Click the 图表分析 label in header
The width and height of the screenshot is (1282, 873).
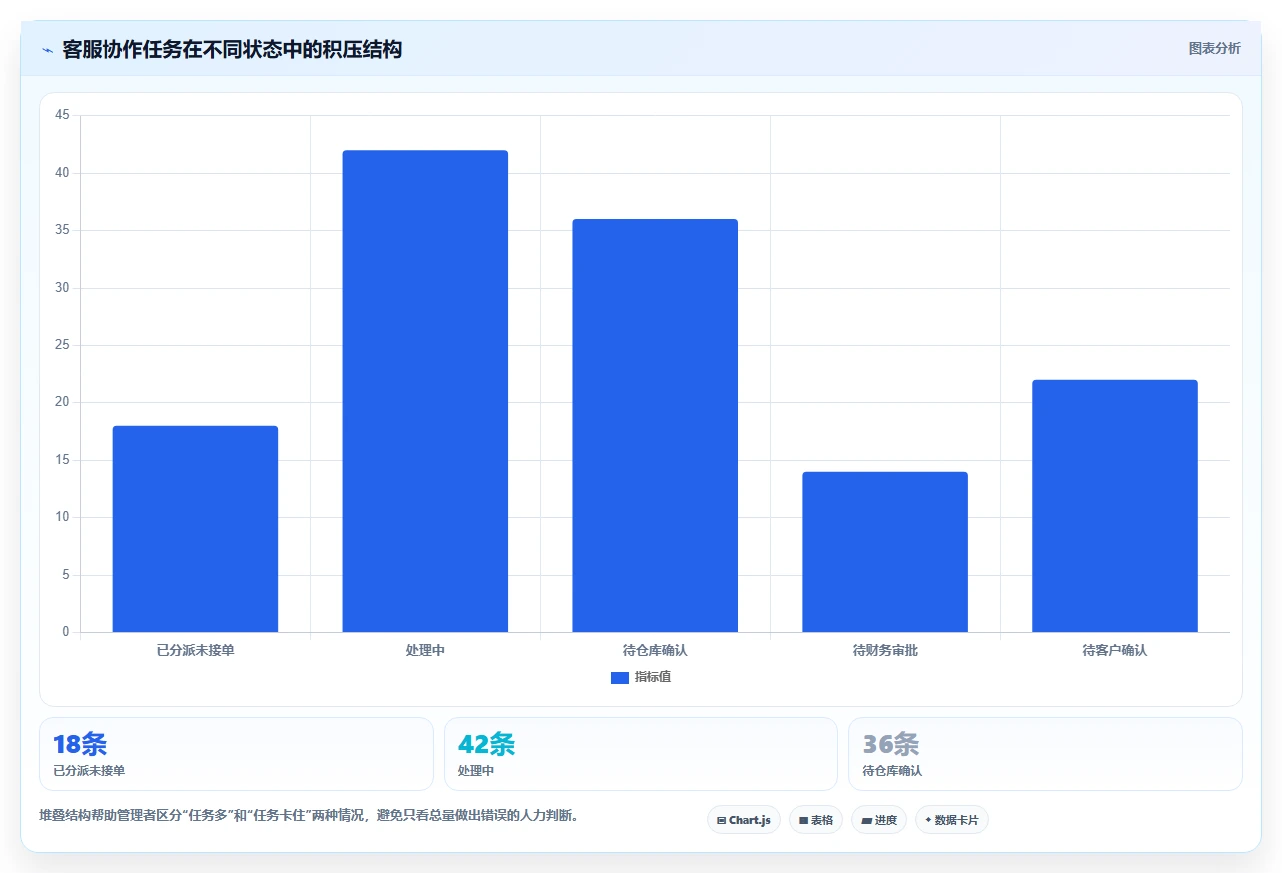[x=1214, y=48]
